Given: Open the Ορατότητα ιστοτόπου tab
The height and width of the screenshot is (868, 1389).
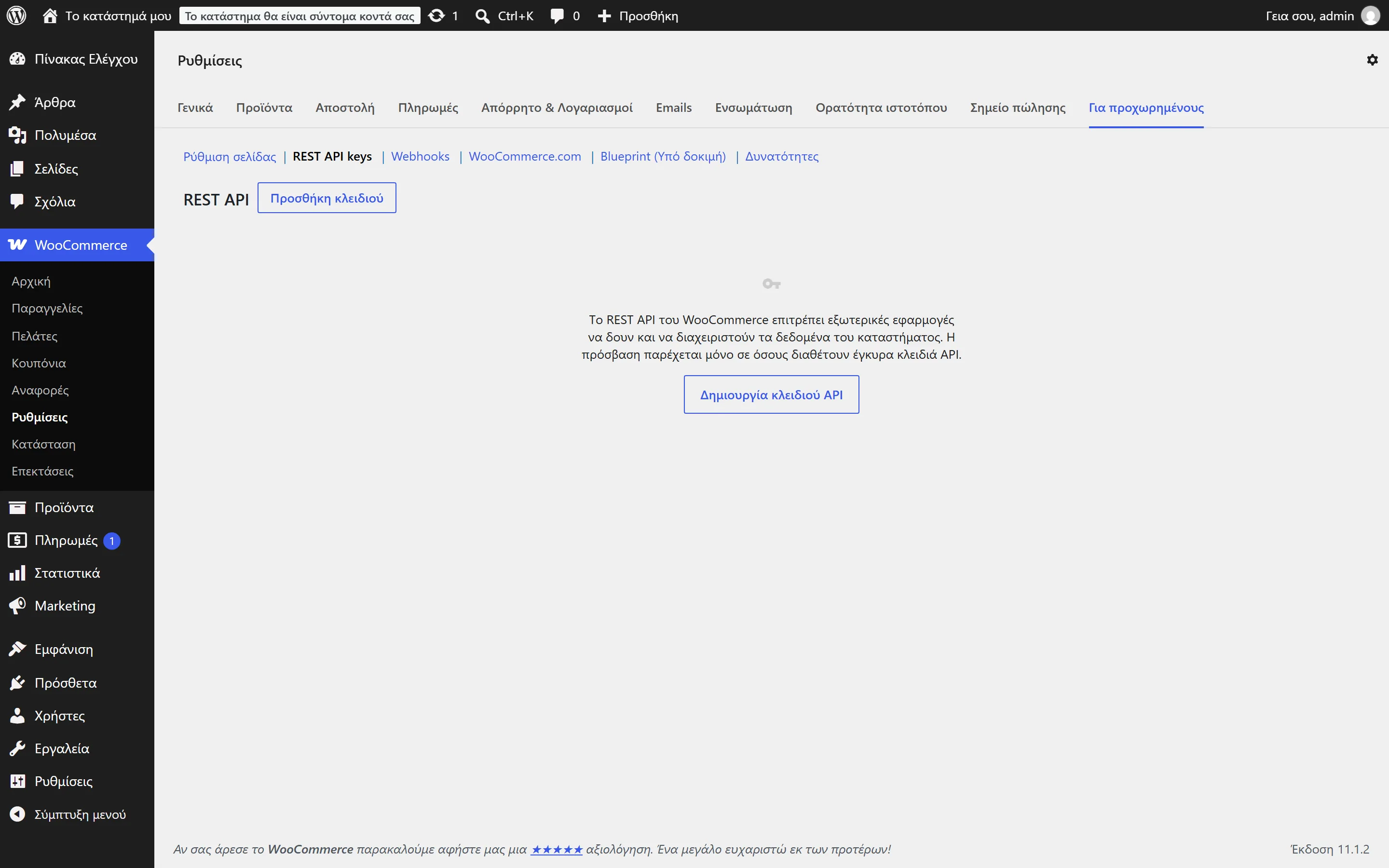Looking at the screenshot, I should pyautogui.click(x=881, y=108).
